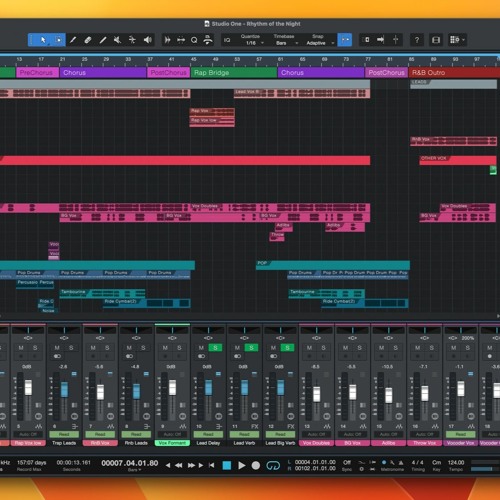
Task: Click the 124.00 tempo value
Action: (456, 463)
